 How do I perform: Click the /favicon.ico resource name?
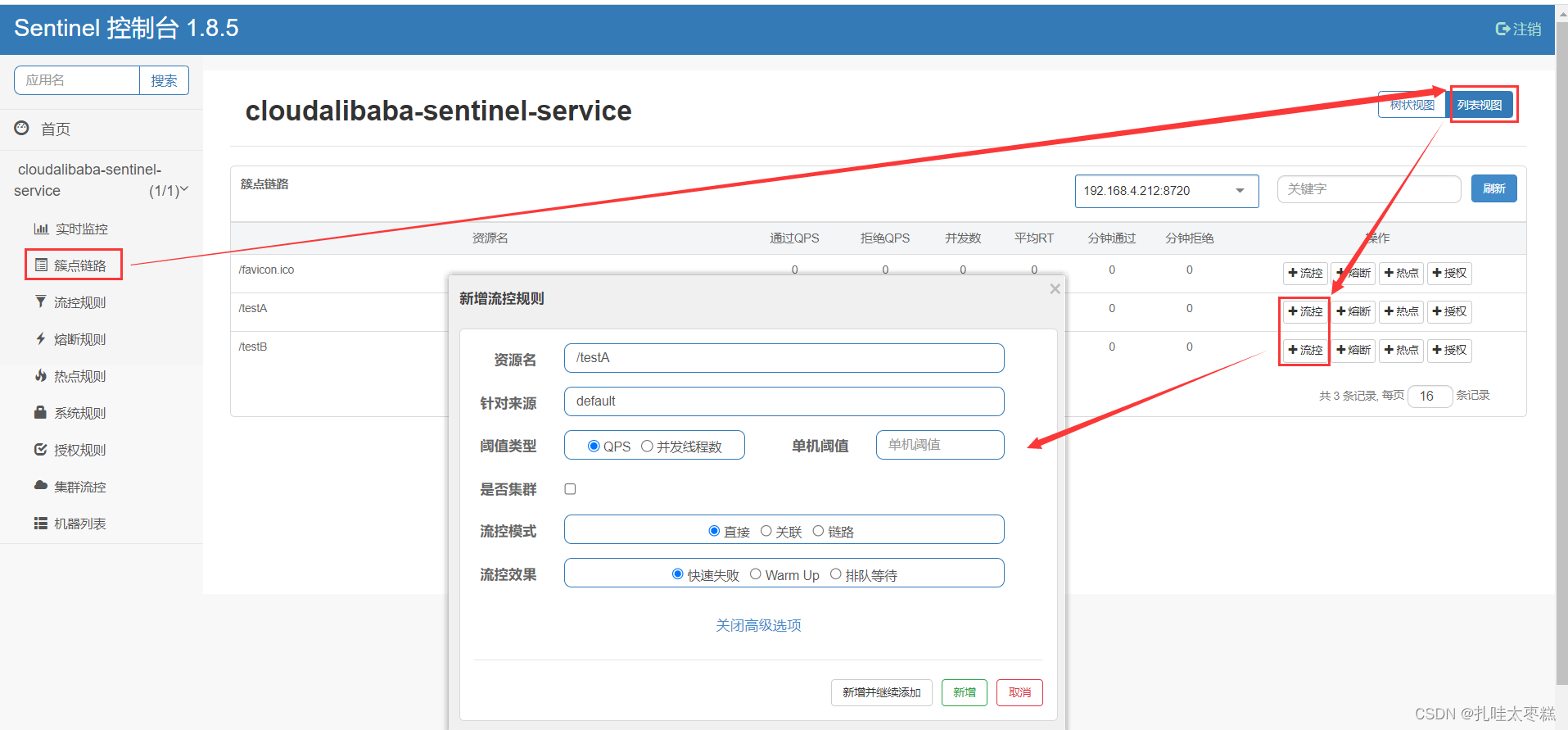pos(266,270)
